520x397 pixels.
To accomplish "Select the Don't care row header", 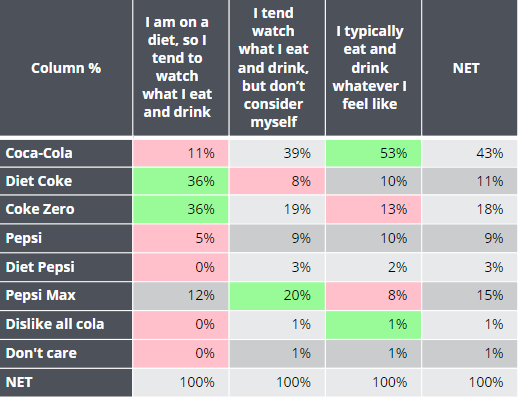I will point(66,354).
